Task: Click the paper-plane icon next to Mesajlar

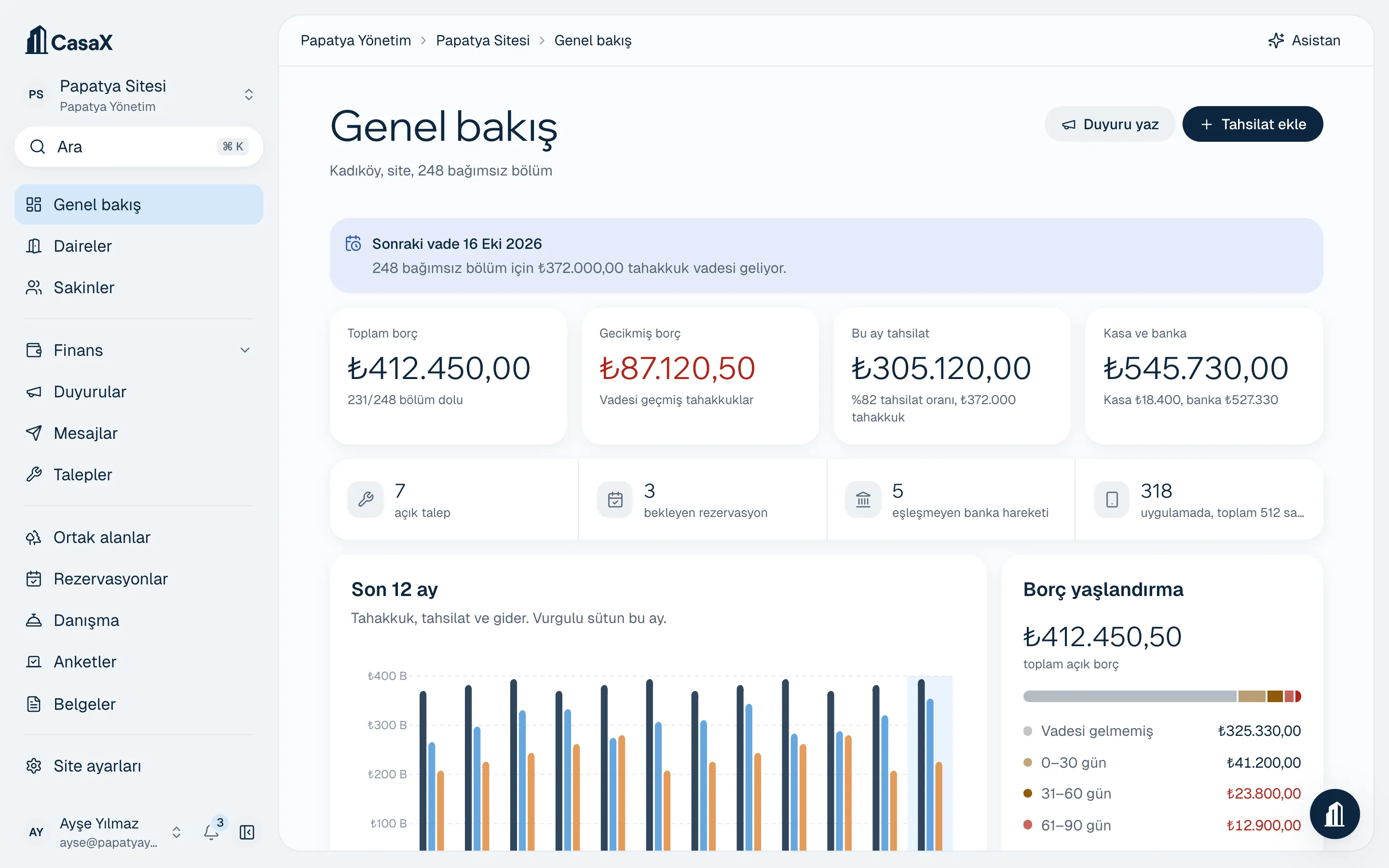Action: point(34,433)
